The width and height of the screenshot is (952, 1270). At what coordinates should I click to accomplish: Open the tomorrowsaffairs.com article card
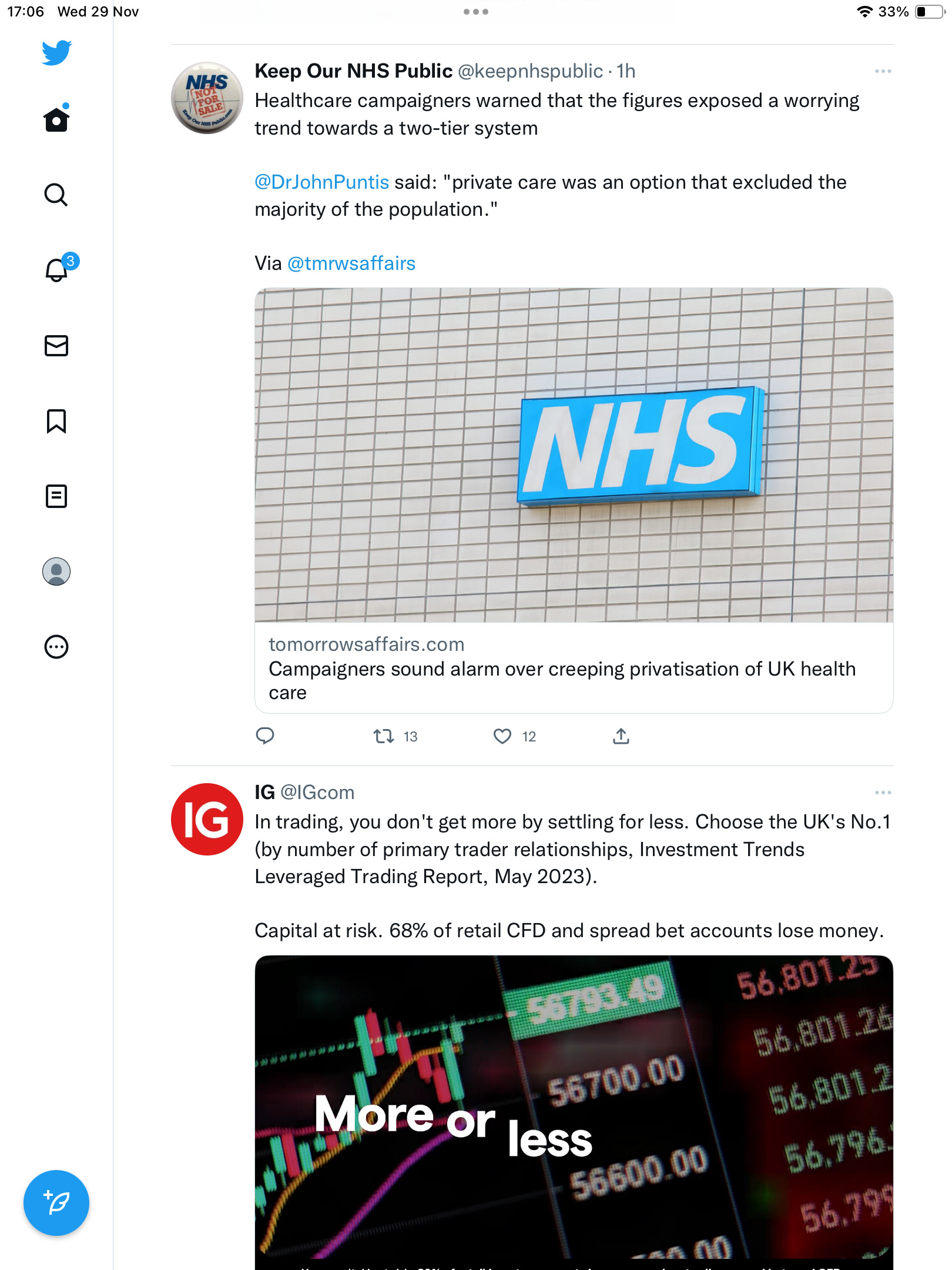click(574, 500)
